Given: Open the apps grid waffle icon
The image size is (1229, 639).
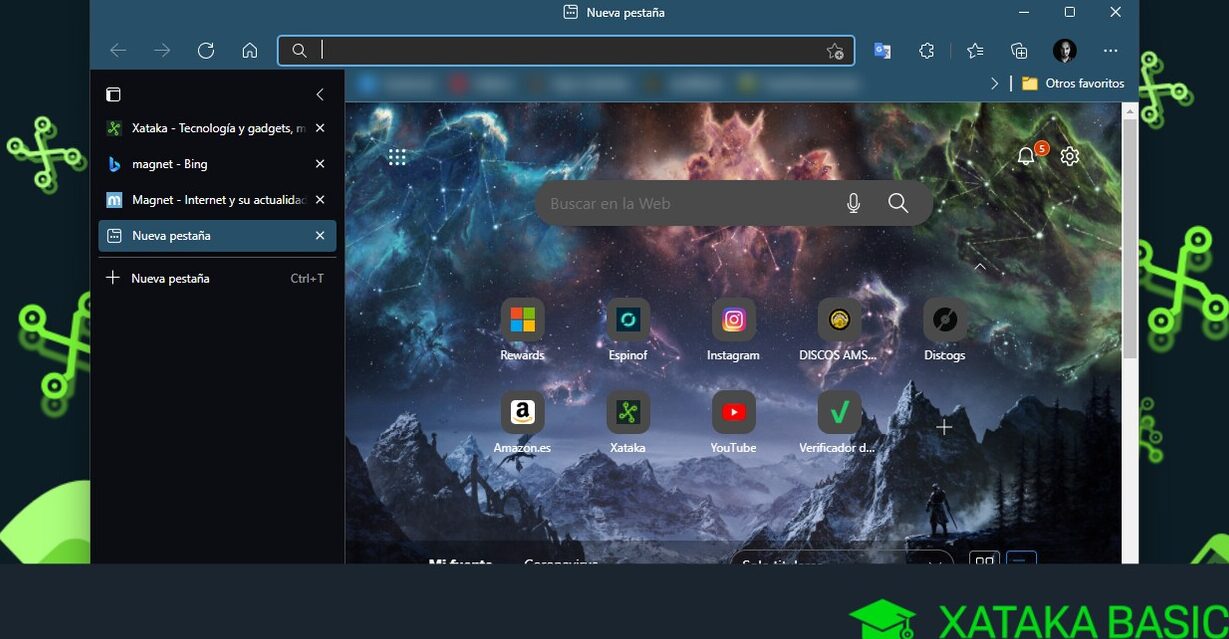Looking at the screenshot, I should (x=397, y=156).
